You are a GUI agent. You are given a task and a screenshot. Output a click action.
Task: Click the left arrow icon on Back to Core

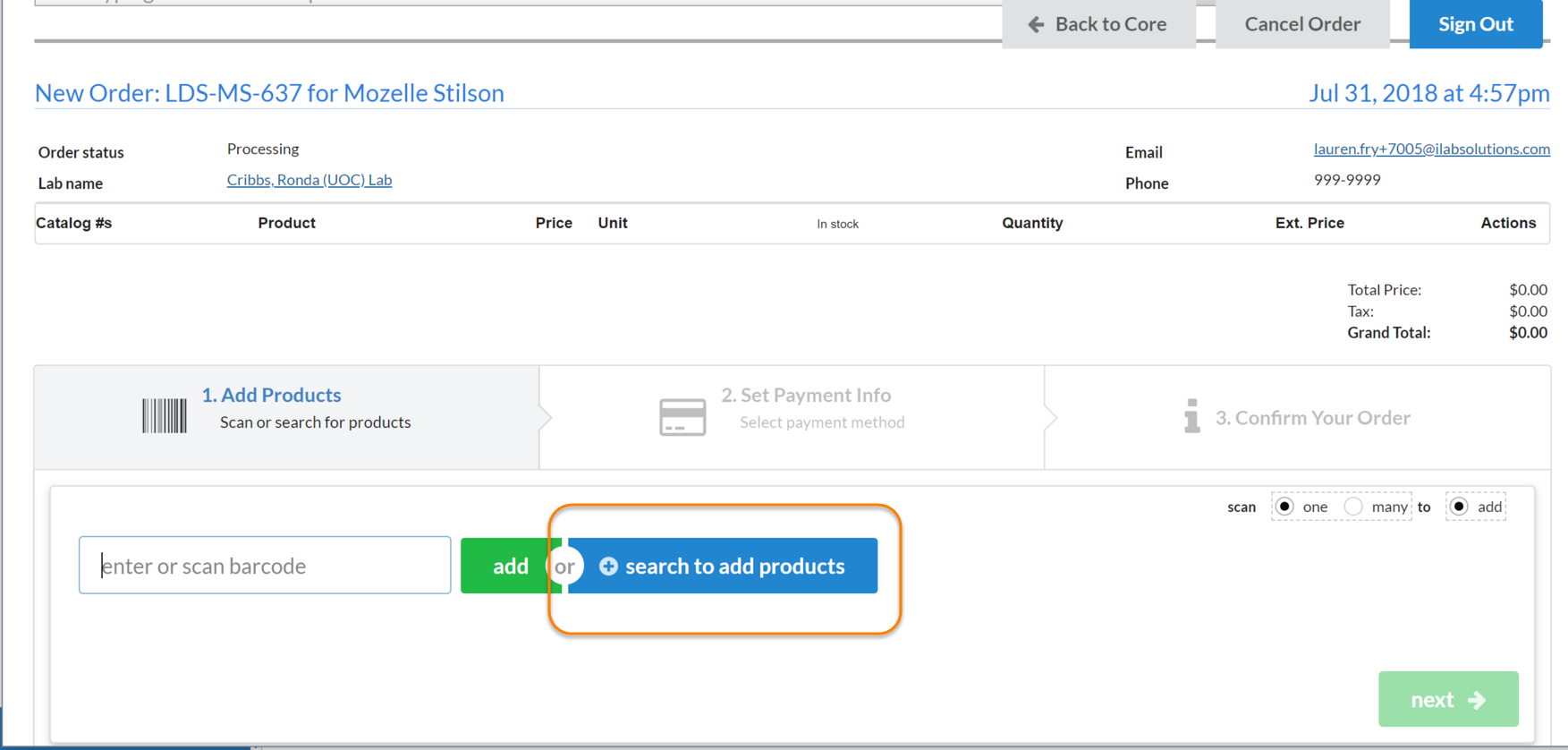coord(1036,24)
